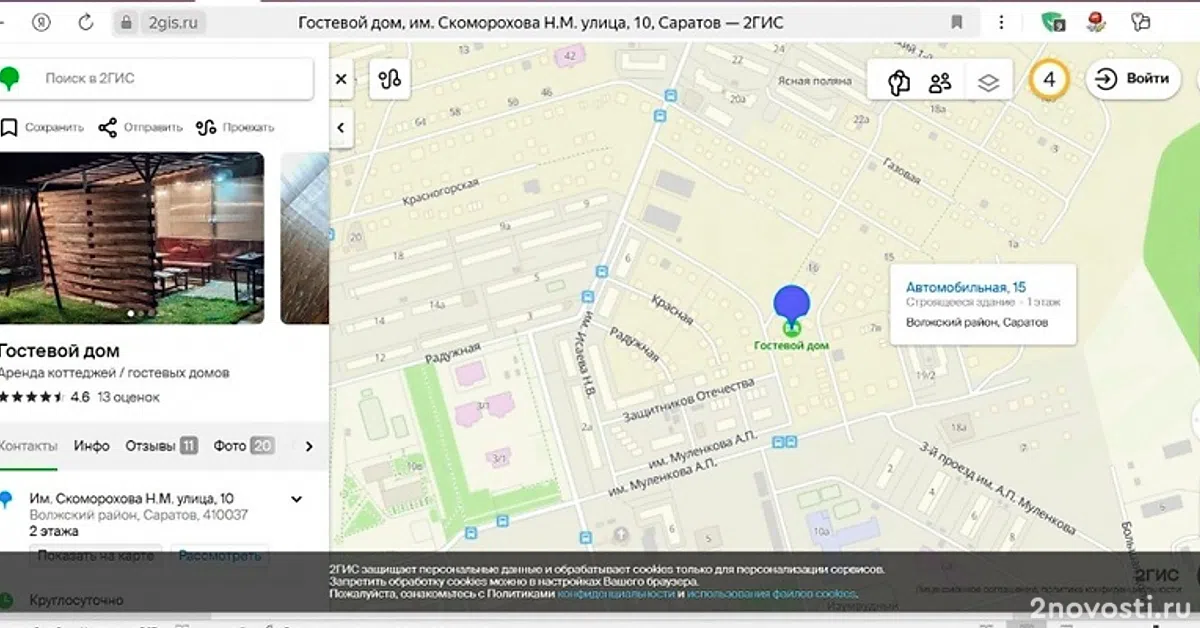Collapse the side panel with the arrow
This screenshot has height=628, width=1200.
pos(340,128)
